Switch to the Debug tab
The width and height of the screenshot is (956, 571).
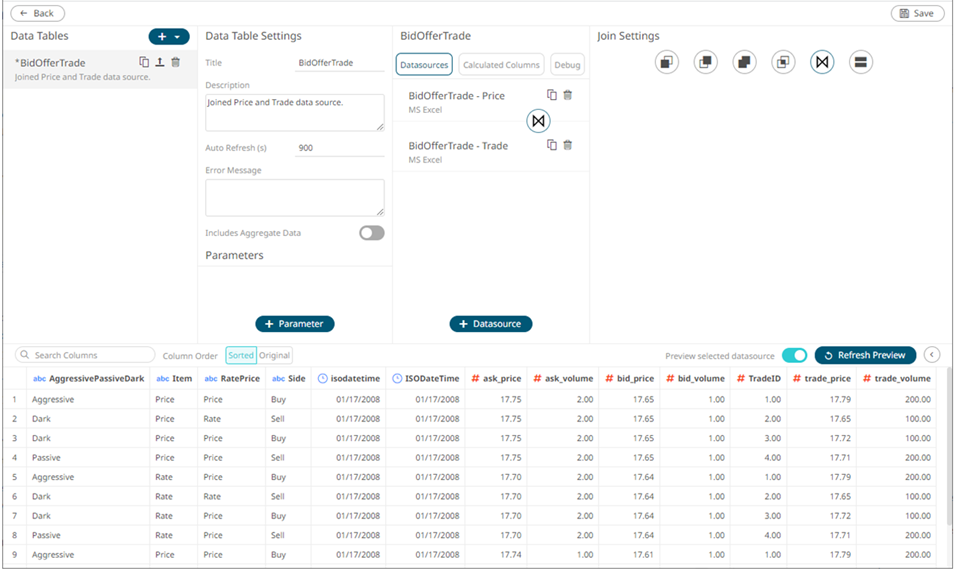(567, 65)
